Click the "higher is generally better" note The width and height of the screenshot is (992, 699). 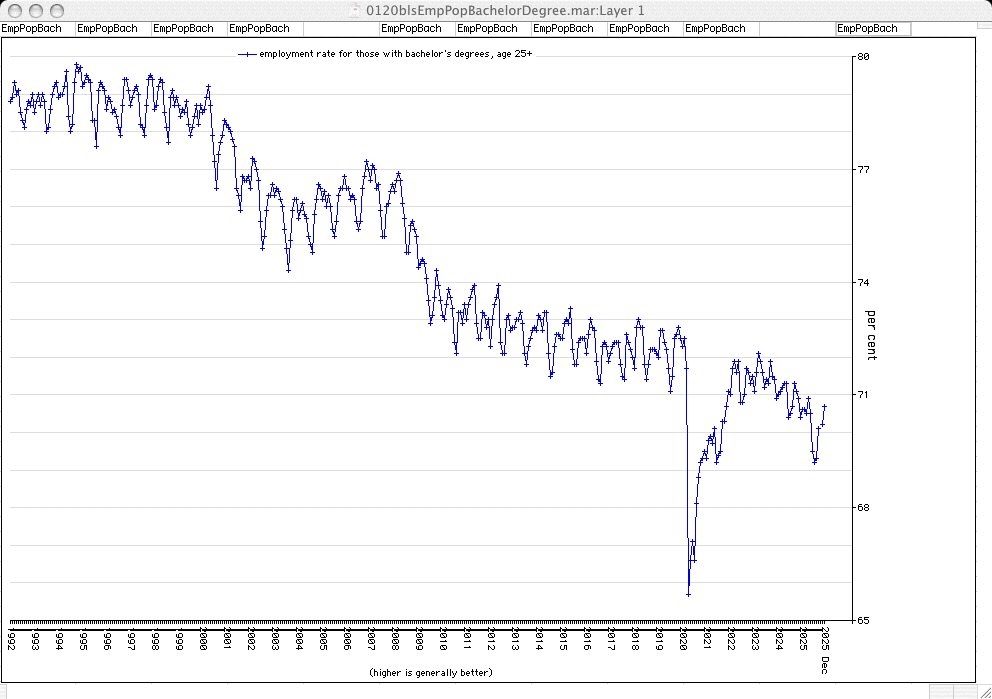point(430,672)
